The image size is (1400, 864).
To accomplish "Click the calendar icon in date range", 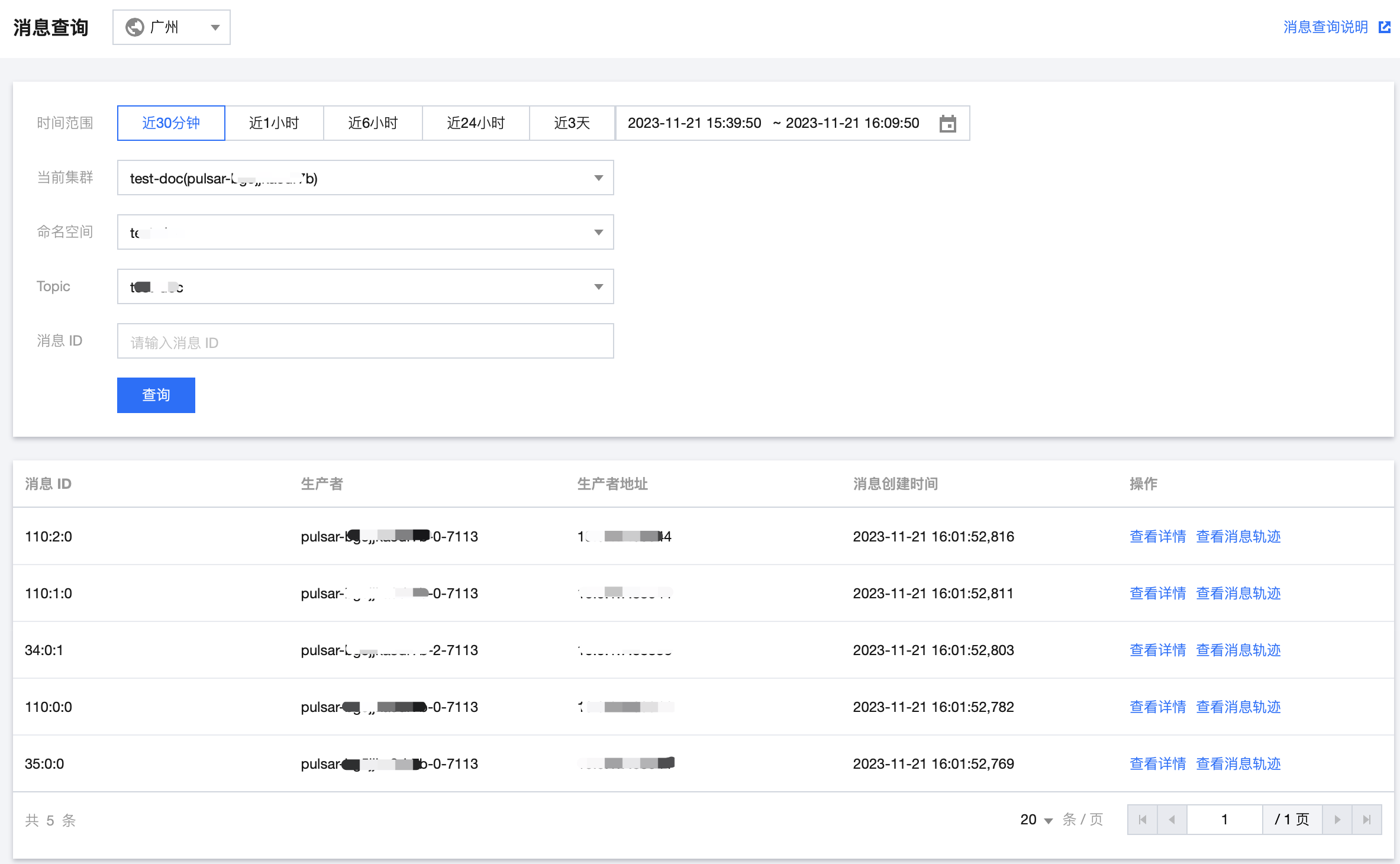I will point(947,124).
